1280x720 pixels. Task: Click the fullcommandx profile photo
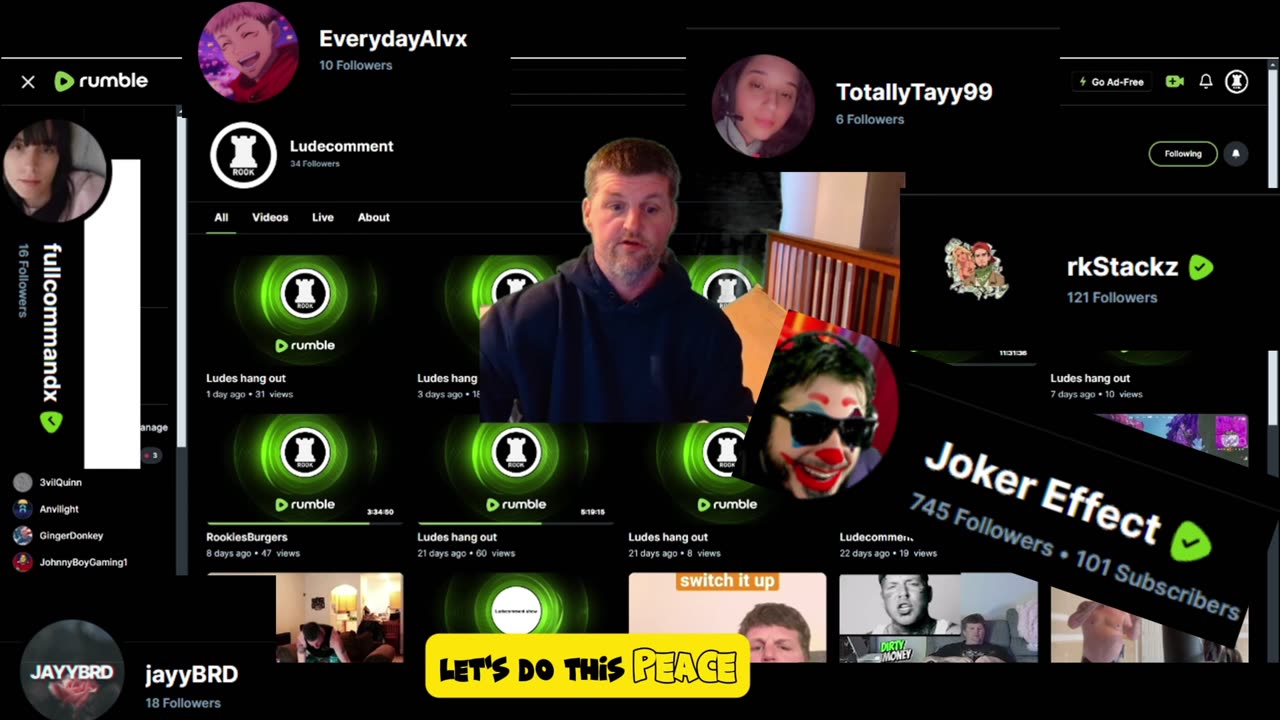click(x=54, y=172)
